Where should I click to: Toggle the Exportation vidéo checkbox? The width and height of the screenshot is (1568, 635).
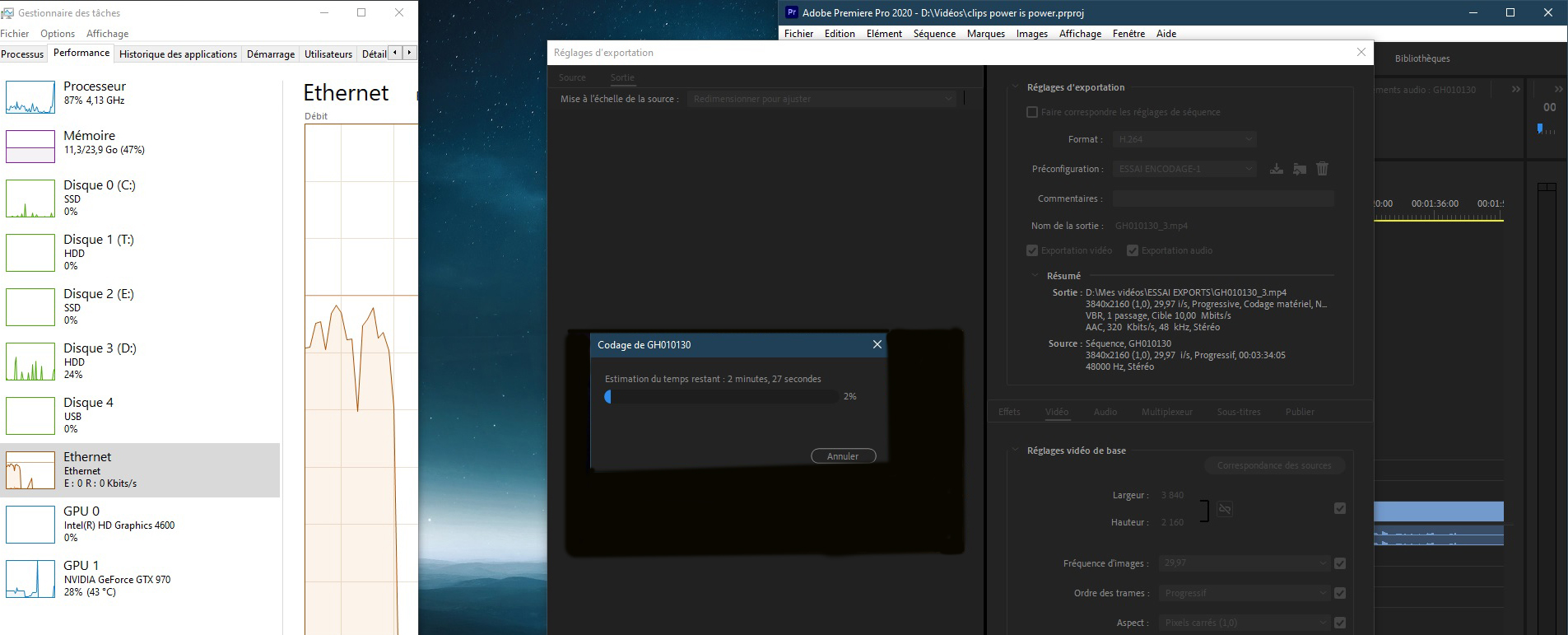tap(1032, 250)
